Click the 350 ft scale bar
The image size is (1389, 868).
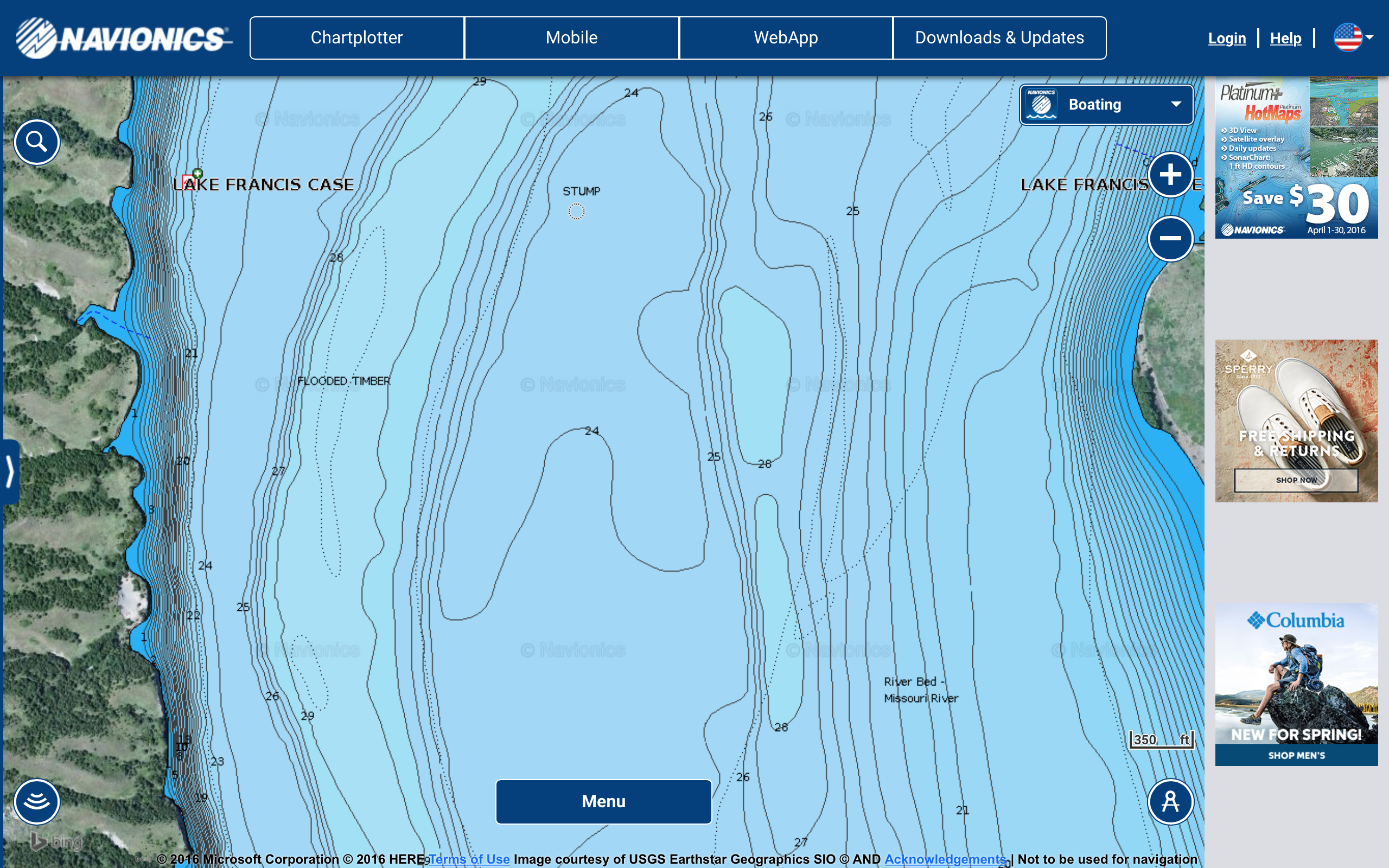click(1162, 739)
